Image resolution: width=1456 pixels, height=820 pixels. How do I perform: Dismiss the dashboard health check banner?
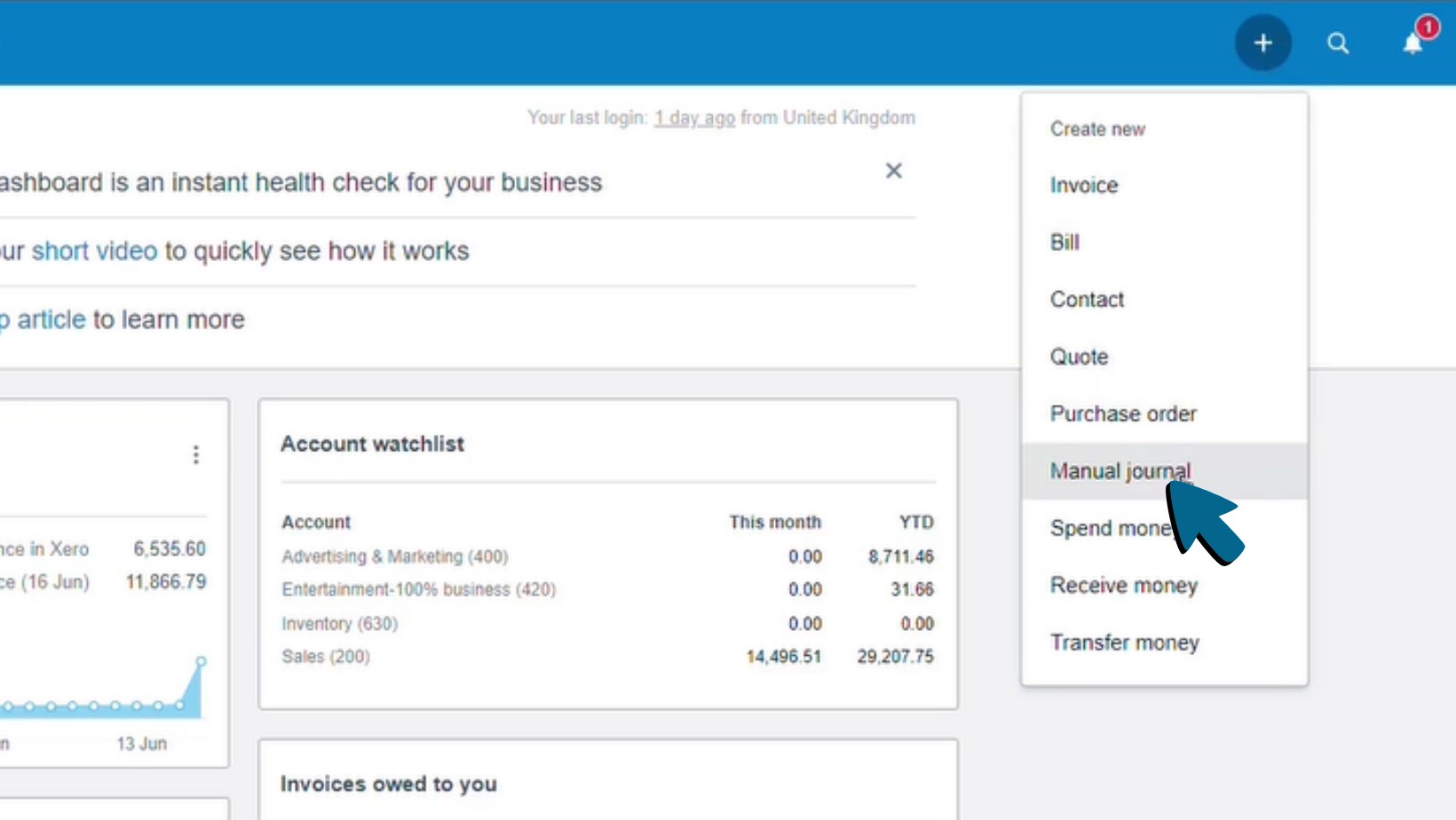(894, 171)
